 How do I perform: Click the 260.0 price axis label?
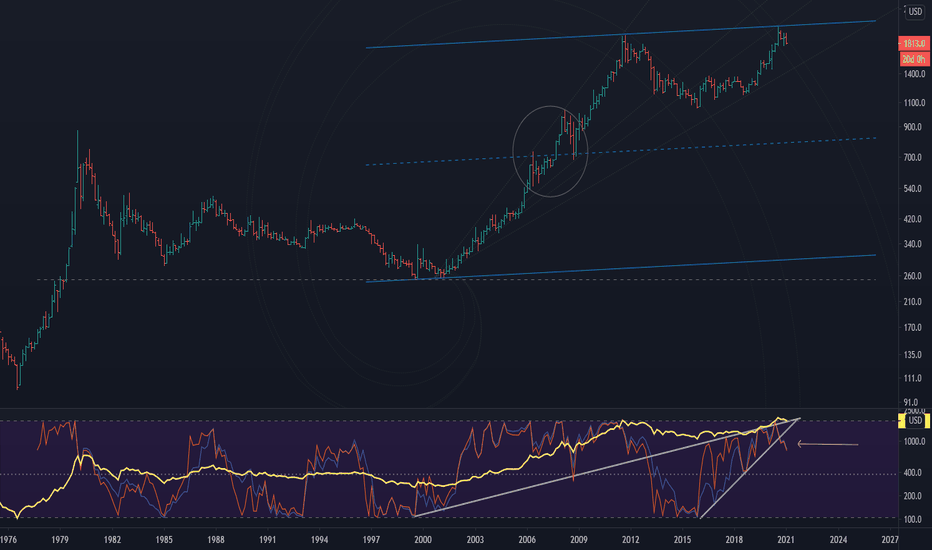point(914,276)
